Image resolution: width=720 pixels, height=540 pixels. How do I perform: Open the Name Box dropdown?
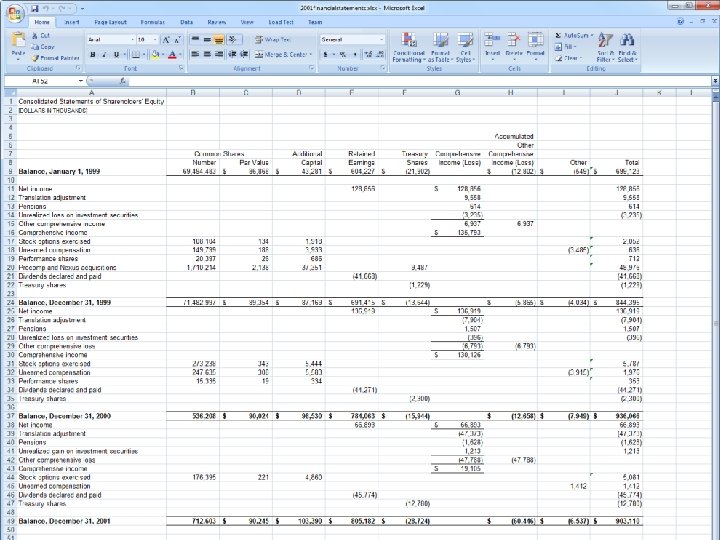81,81
